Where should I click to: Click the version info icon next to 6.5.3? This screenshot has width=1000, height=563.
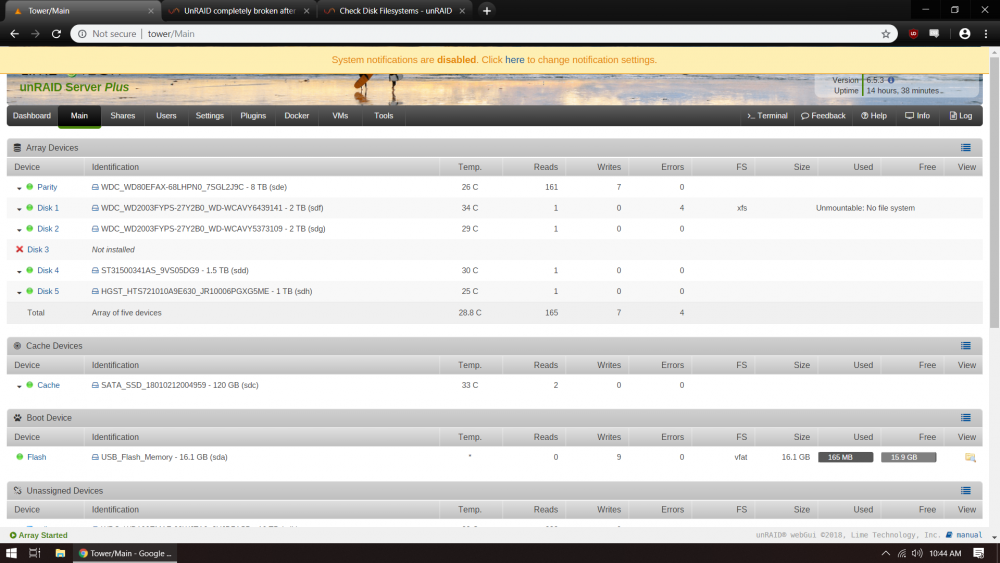[x=891, y=80]
